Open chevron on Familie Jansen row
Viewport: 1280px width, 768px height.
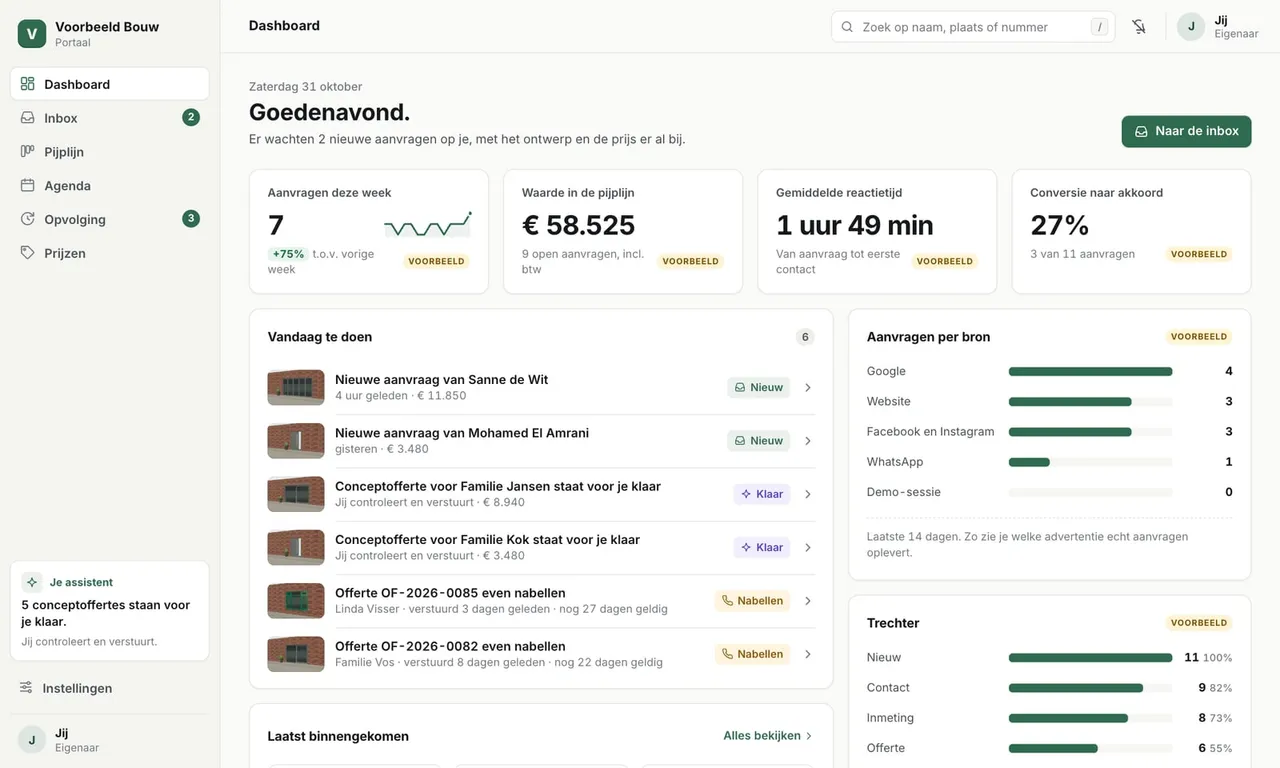808,494
